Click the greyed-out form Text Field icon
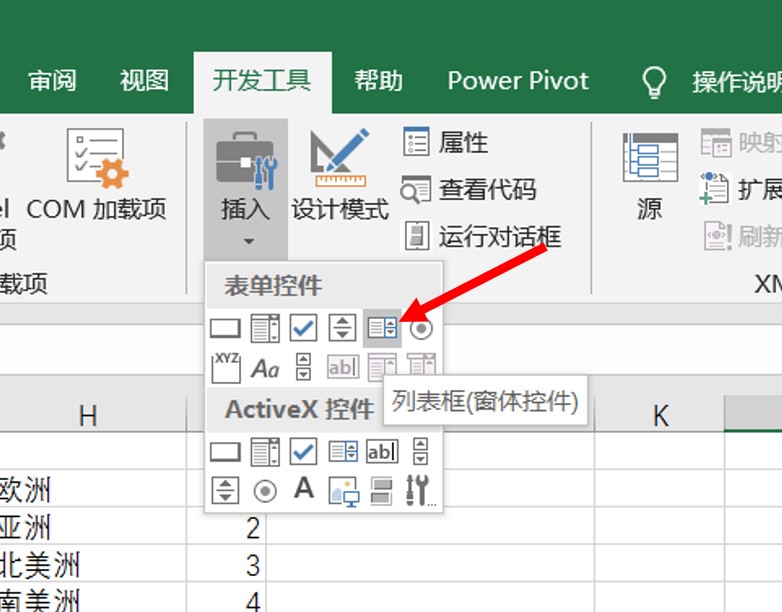The height and width of the screenshot is (612, 782). click(x=343, y=368)
